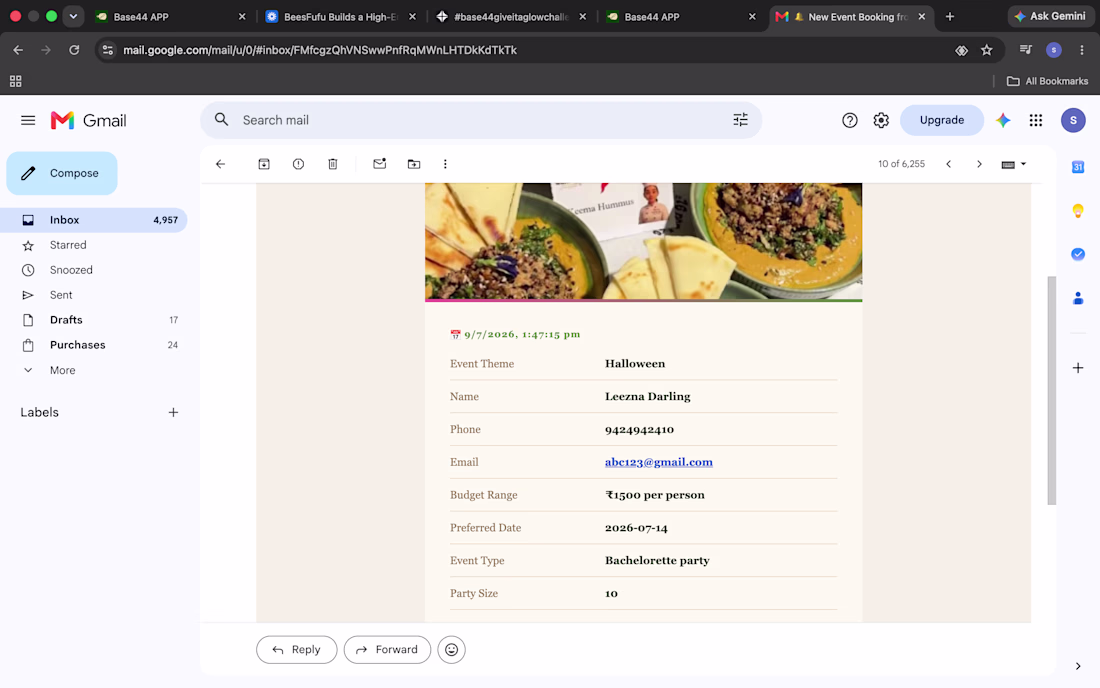
Task: Delete this email with trash icon
Action: click(x=333, y=164)
